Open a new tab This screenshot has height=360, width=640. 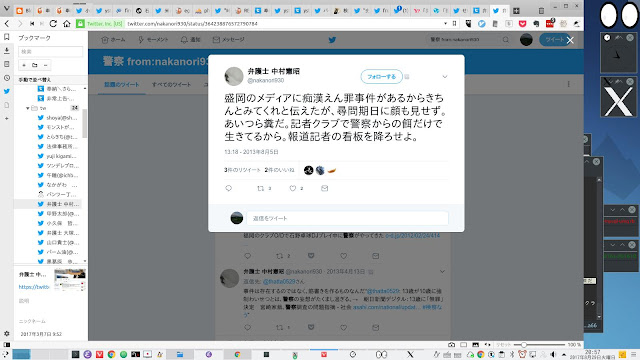pos(516,11)
